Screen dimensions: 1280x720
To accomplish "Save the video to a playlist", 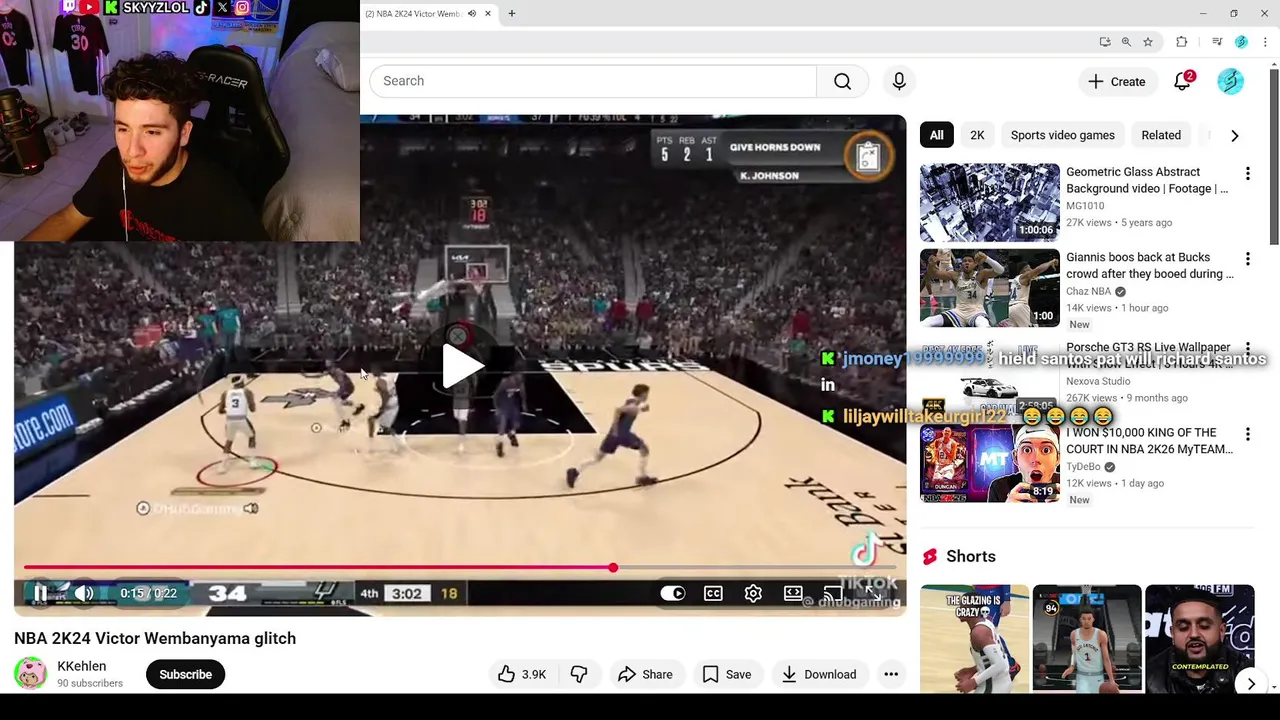I will 727,674.
